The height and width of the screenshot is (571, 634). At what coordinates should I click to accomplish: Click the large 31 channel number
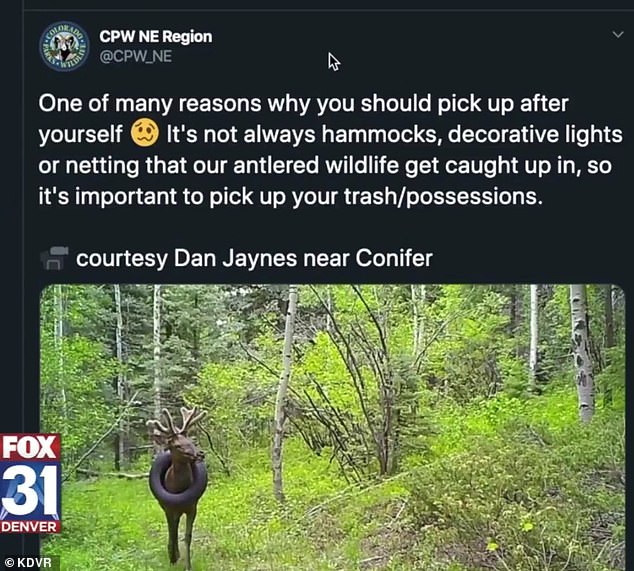coord(30,489)
